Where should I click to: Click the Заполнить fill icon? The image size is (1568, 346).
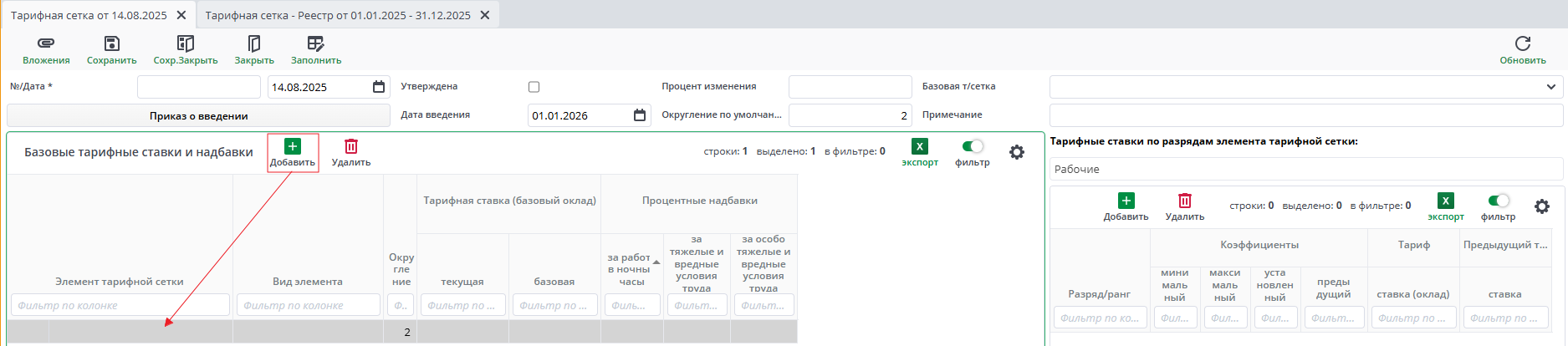pyautogui.click(x=315, y=43)
